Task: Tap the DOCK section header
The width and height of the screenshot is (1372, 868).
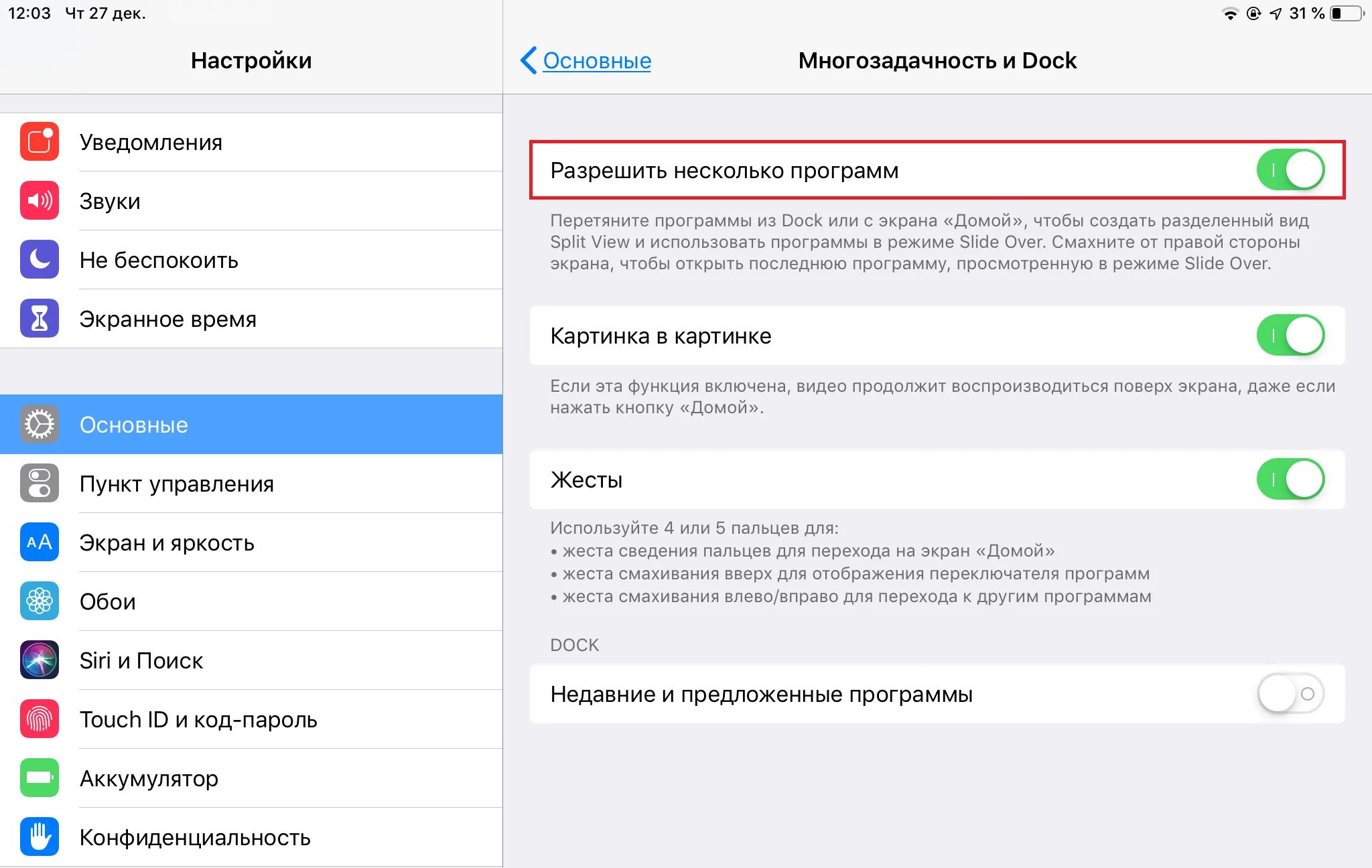Action: (x=574, y=645)
